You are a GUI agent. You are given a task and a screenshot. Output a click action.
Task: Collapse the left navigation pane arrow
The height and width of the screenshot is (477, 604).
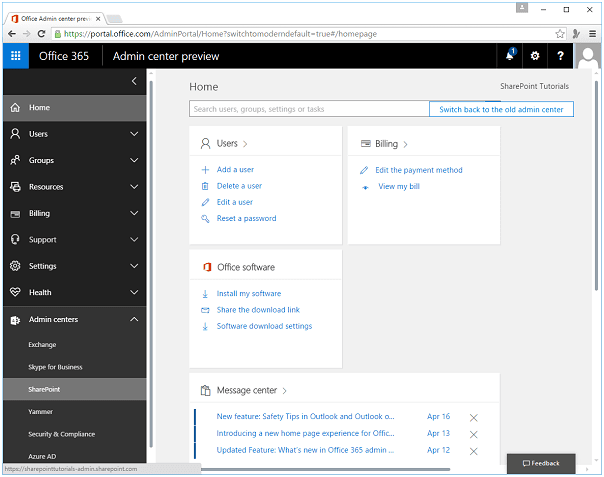pos(134,81)
